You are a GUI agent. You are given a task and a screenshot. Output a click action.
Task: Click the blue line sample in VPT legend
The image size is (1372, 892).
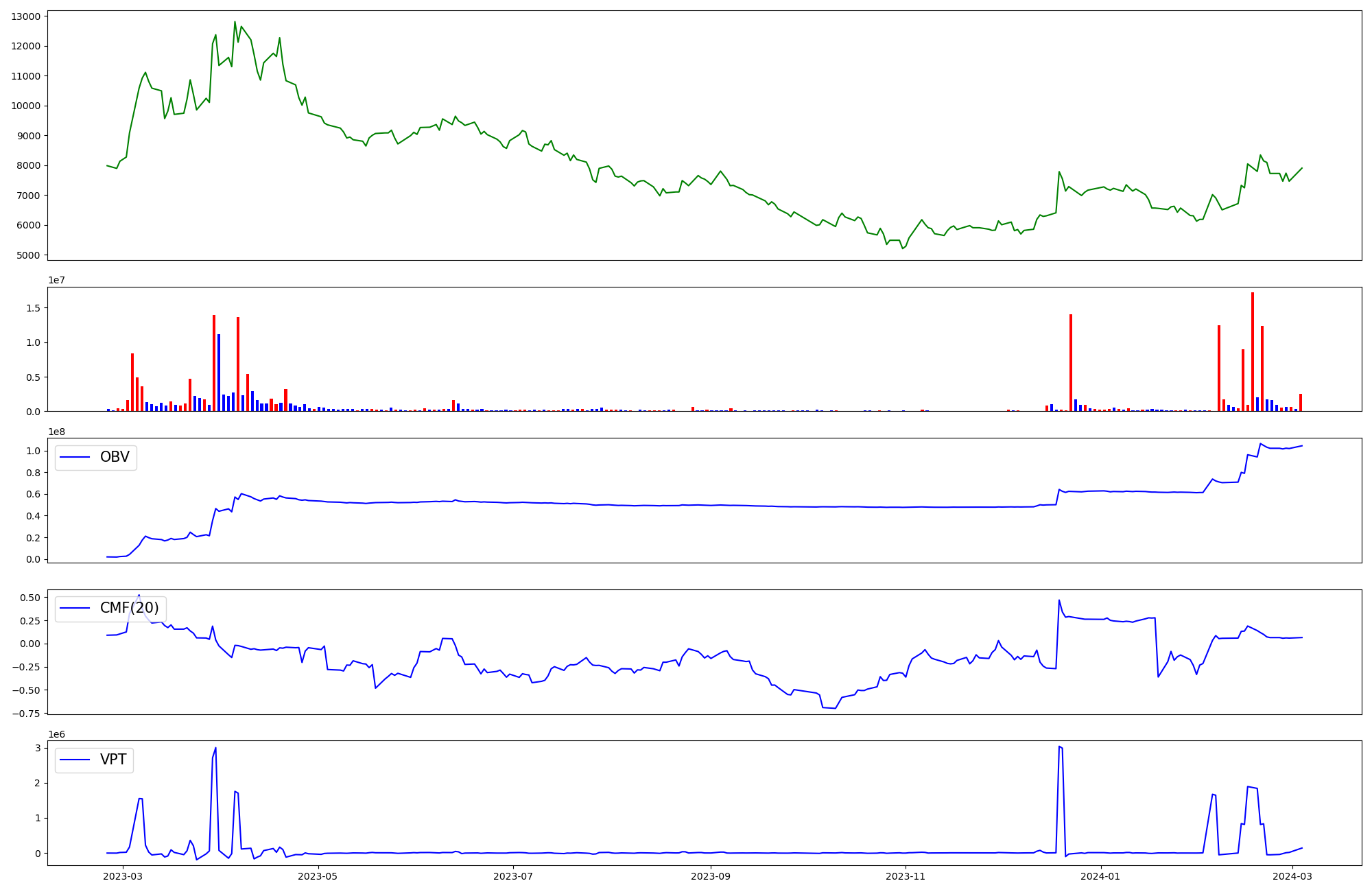tap(75, 760)
